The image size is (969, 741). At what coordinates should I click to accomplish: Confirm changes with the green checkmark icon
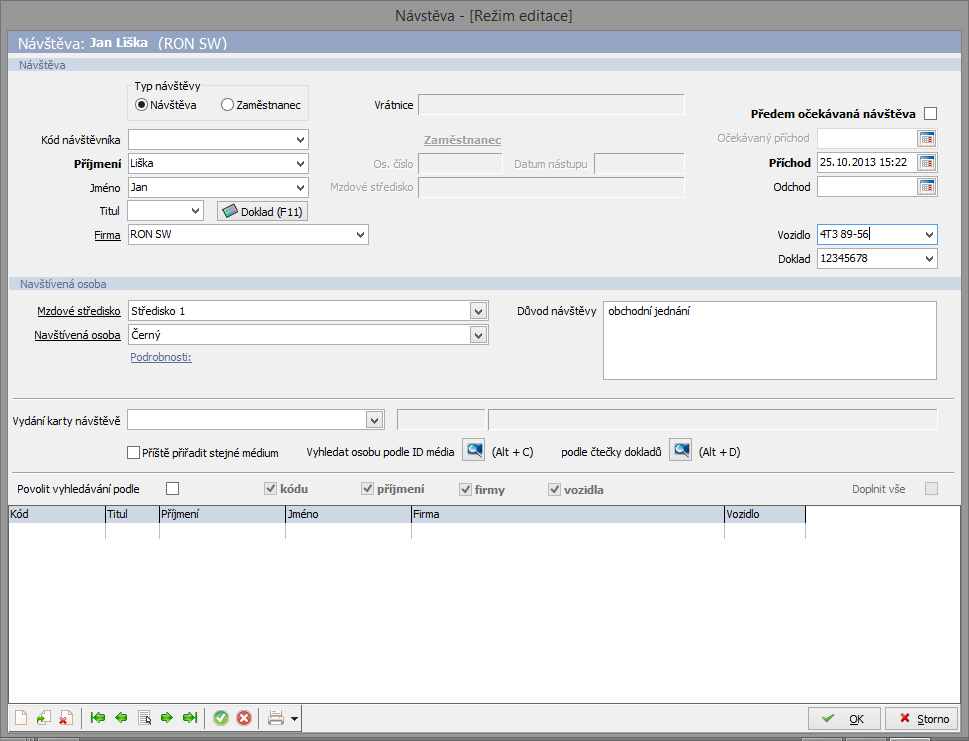click(x=221, y=718)
